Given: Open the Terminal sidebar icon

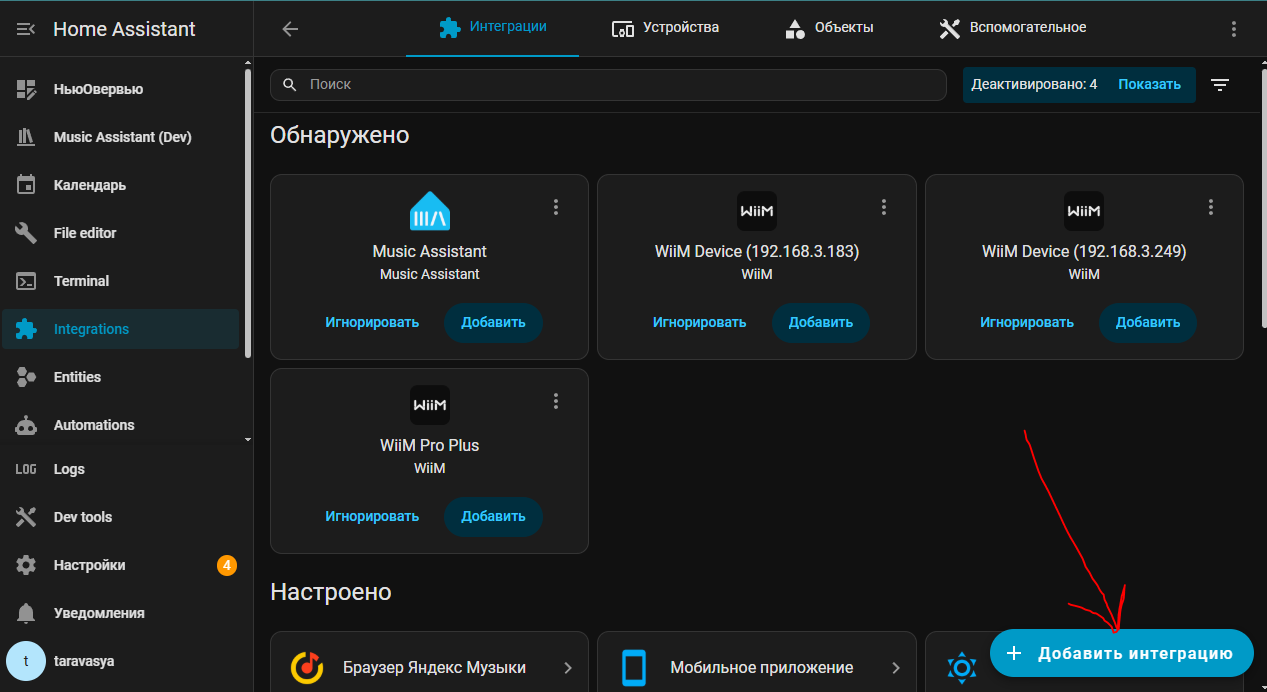Looking at the screenshot, I should tap(26, 281).
